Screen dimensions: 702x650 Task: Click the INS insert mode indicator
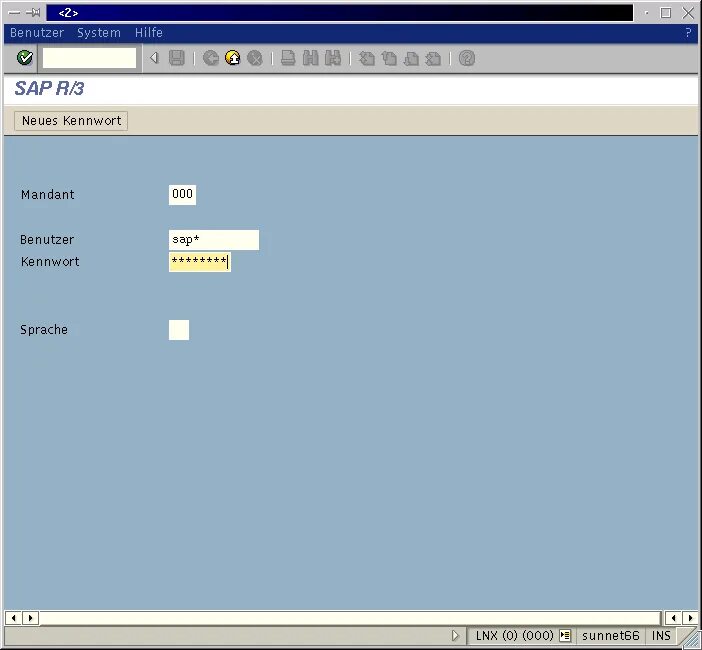tap(661, 636)
